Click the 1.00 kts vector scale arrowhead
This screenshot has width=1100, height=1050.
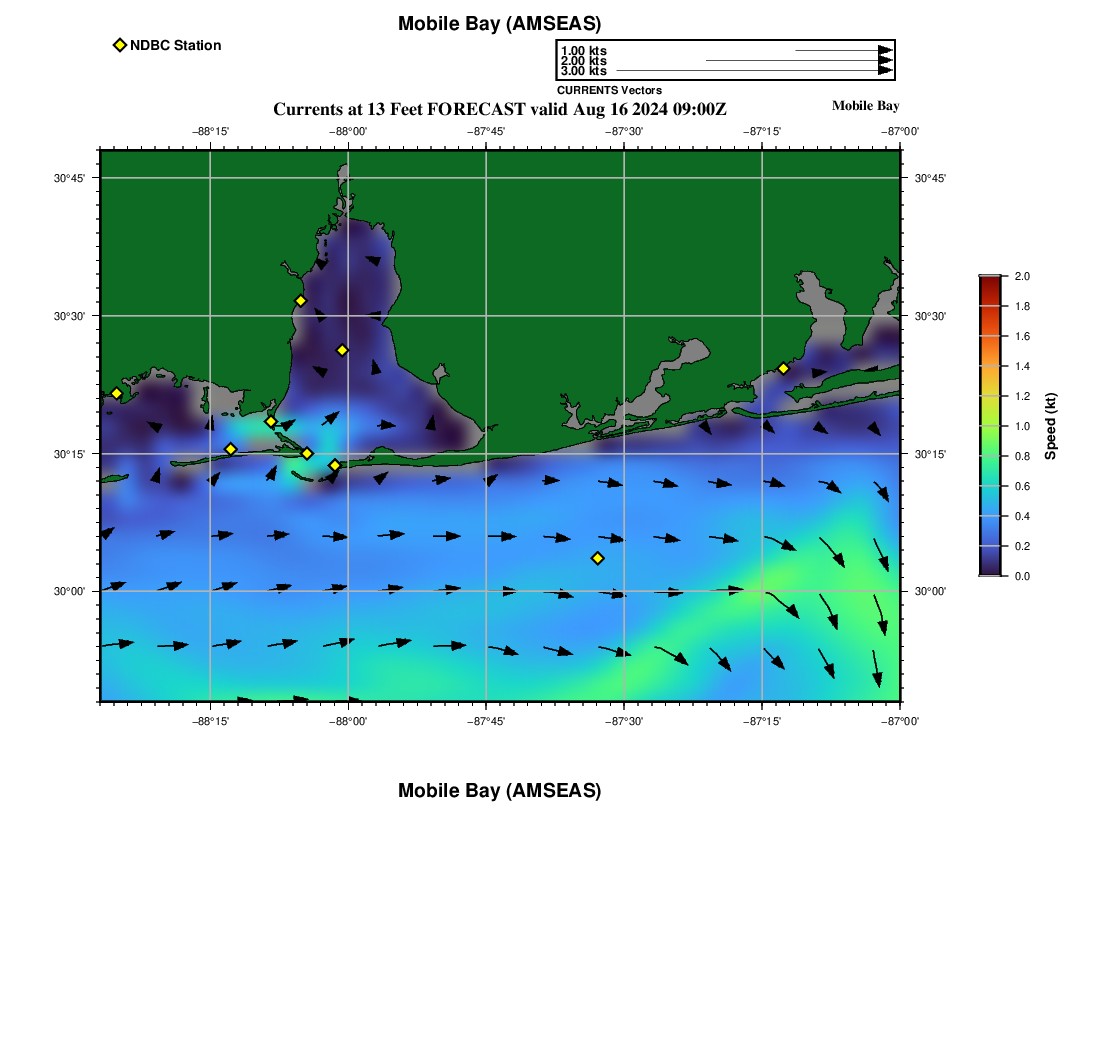coord(885,50)
